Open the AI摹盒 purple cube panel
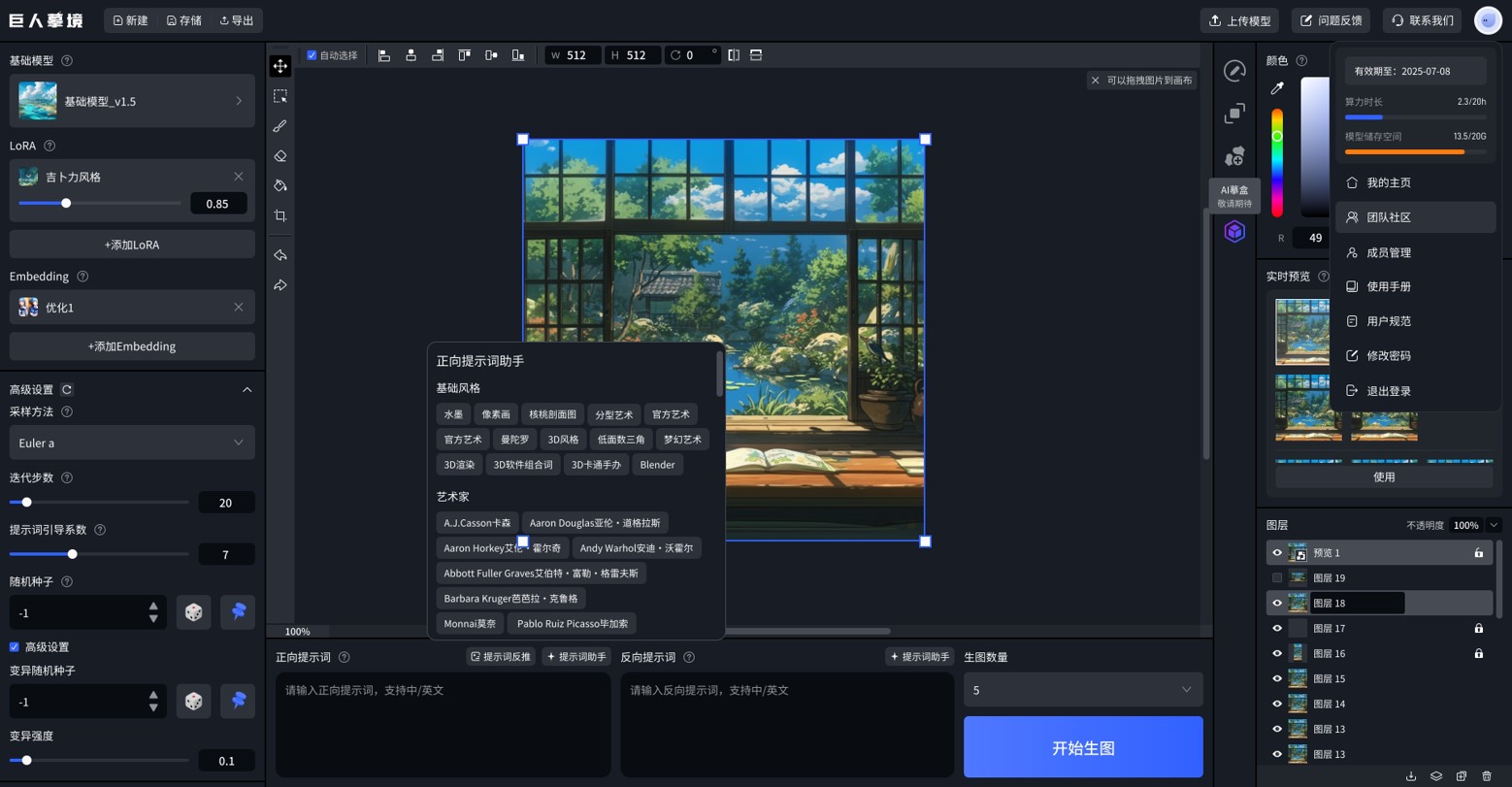1512x787 pixels. tap(1234, 231)
